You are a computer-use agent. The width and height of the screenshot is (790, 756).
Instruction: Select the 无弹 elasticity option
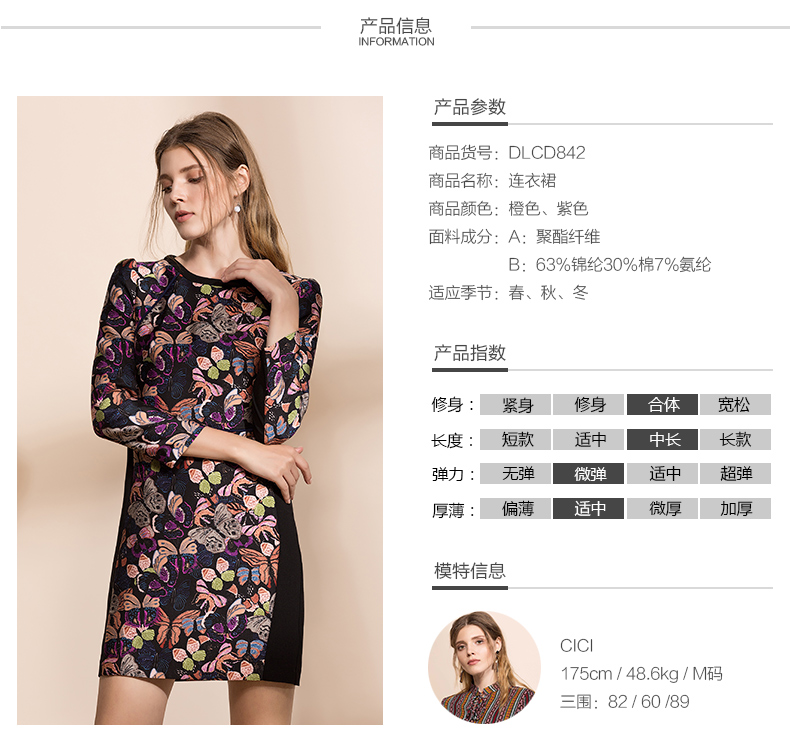515,473
